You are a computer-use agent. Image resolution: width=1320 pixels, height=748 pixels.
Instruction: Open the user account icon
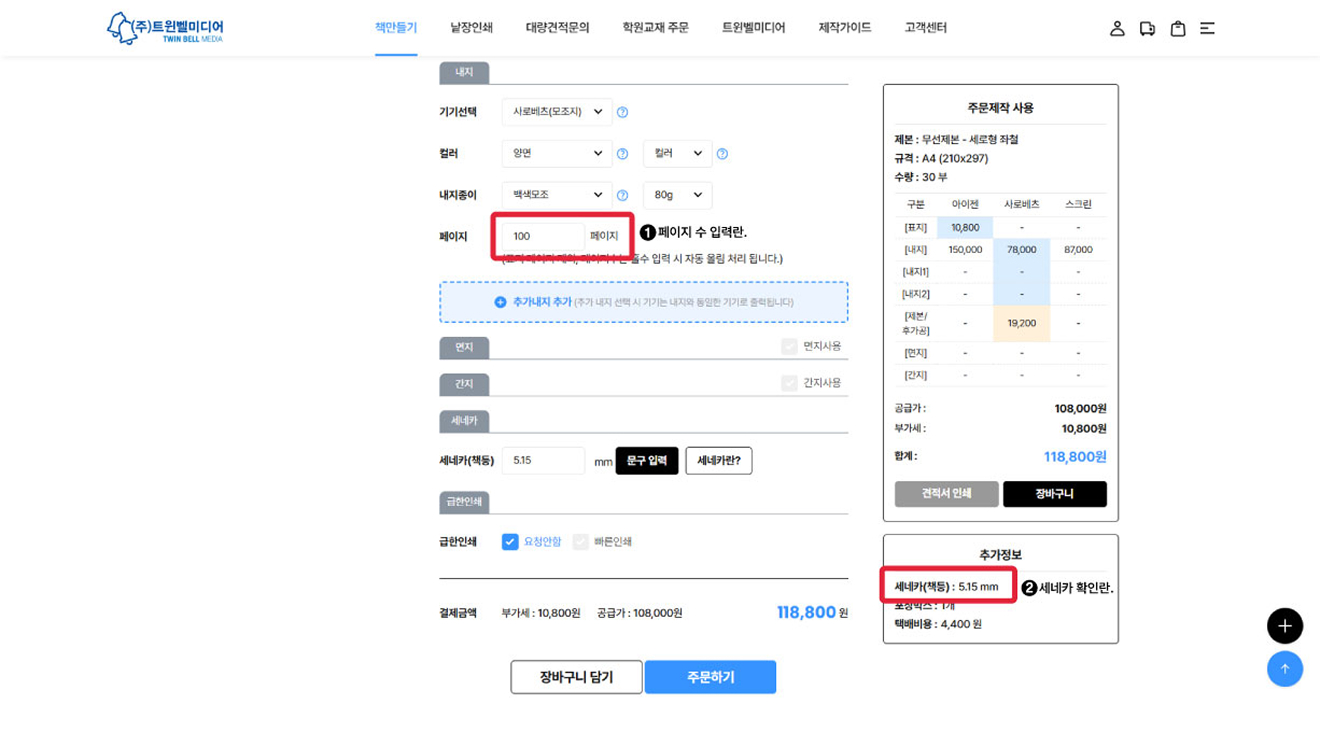(1117, 29)
